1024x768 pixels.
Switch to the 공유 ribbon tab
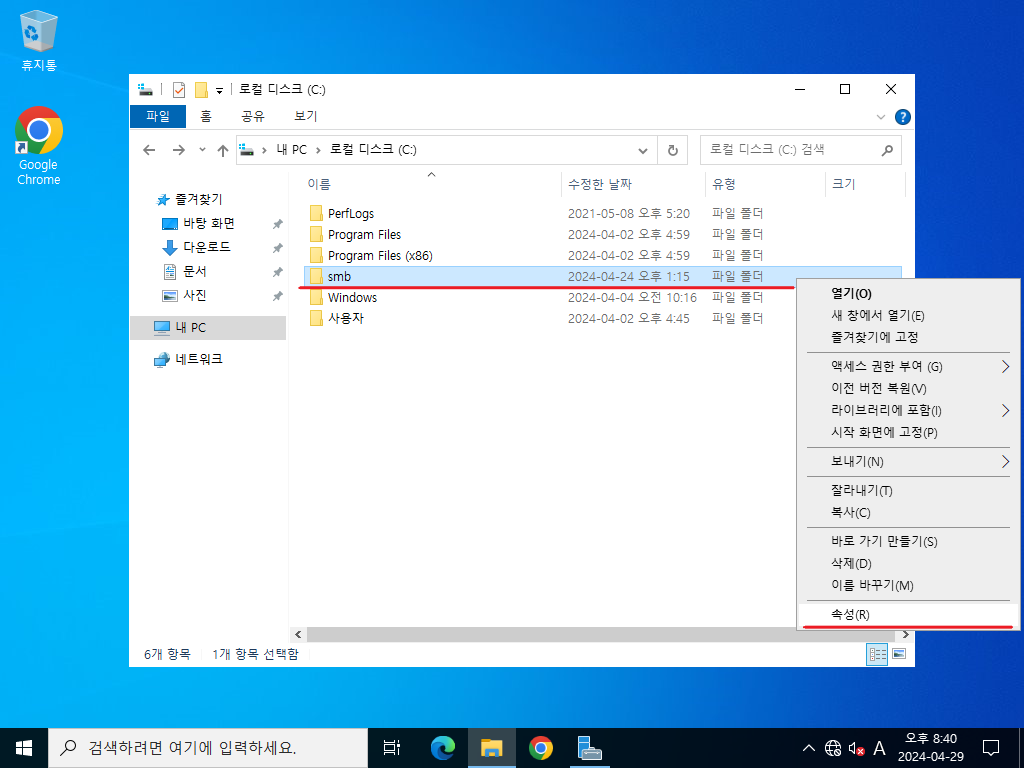tap(253, 116)
